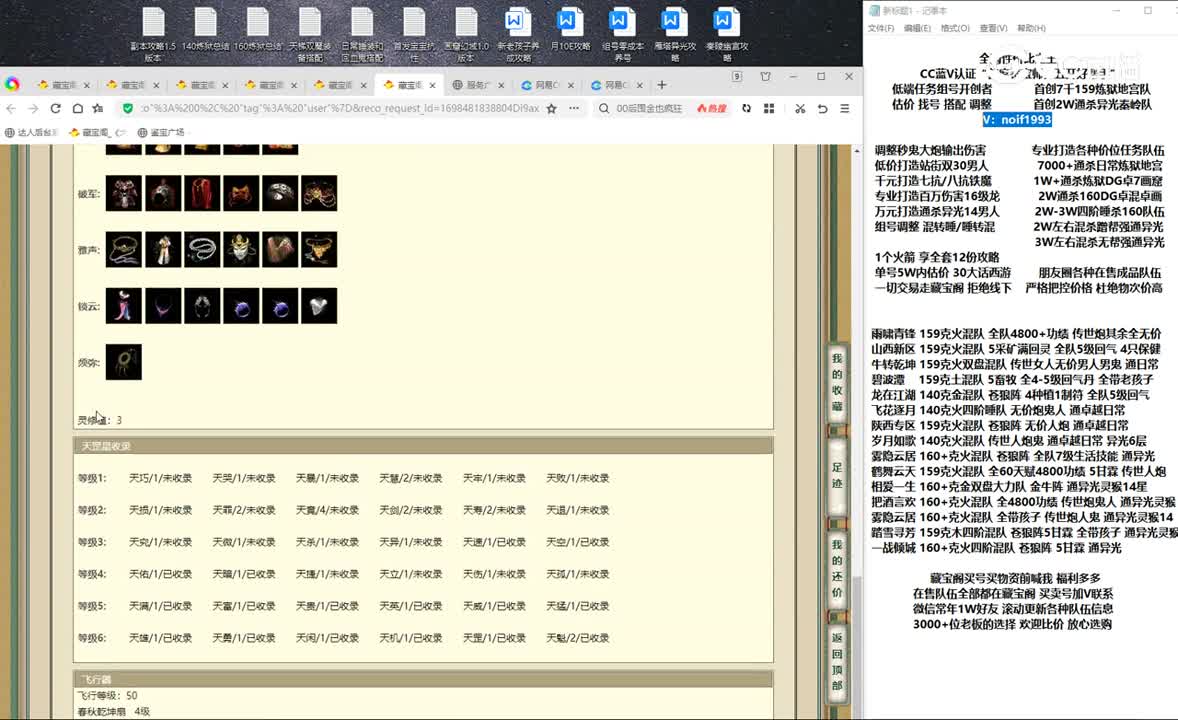Click the extensions grid icon
Viewport: 1178px width, 720px height.
[x=769, y=108]
